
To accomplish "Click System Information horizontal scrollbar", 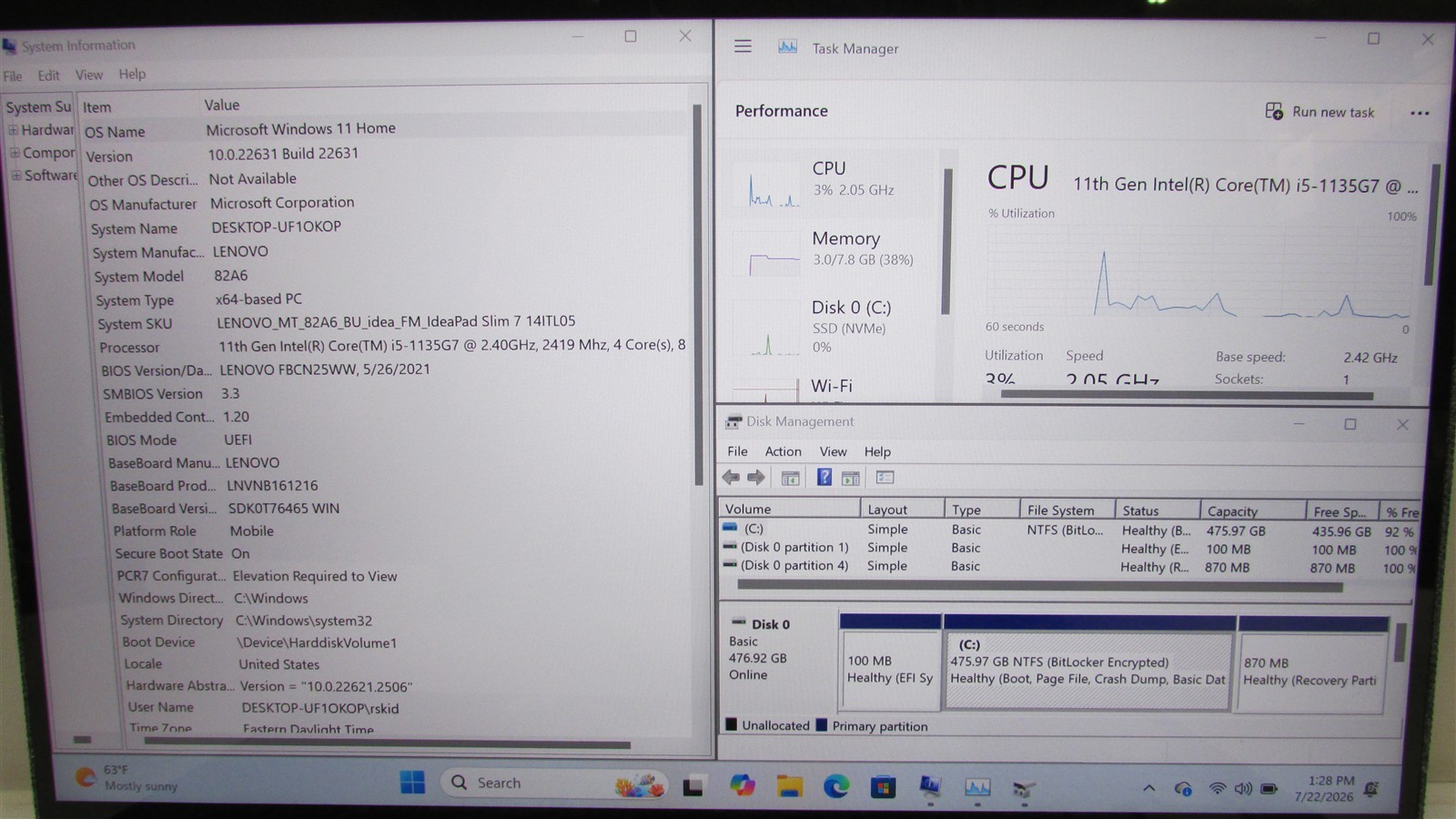I will pyautogui.click(x=387, y=744).
